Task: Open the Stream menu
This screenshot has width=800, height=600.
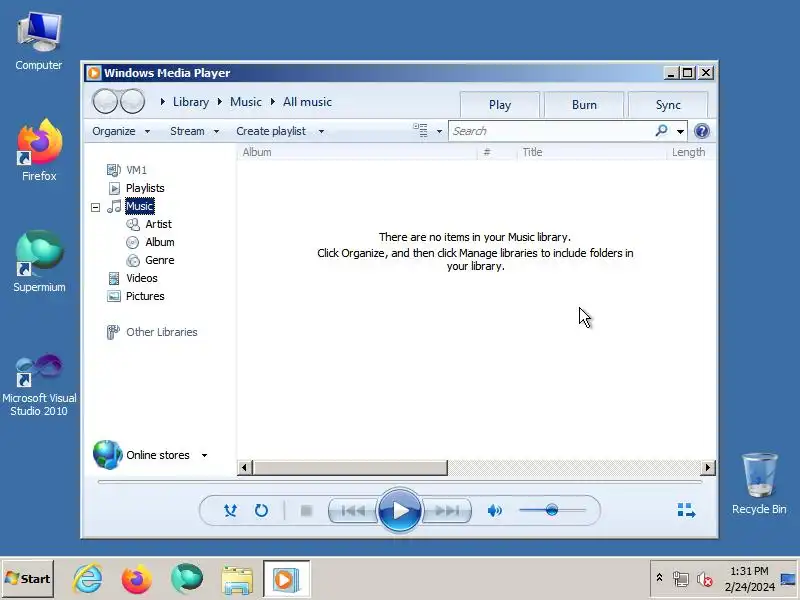Action: click(x=194, y=131)
